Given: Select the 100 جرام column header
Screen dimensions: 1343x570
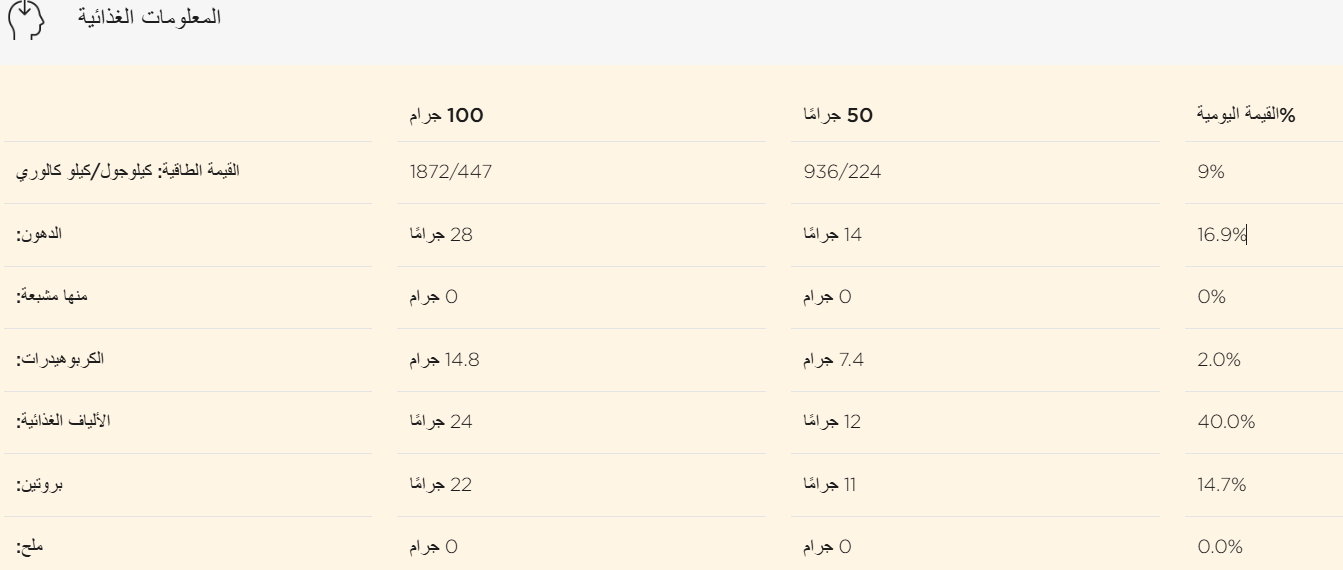Looking at the screenshot, I should tap(440, 116).
